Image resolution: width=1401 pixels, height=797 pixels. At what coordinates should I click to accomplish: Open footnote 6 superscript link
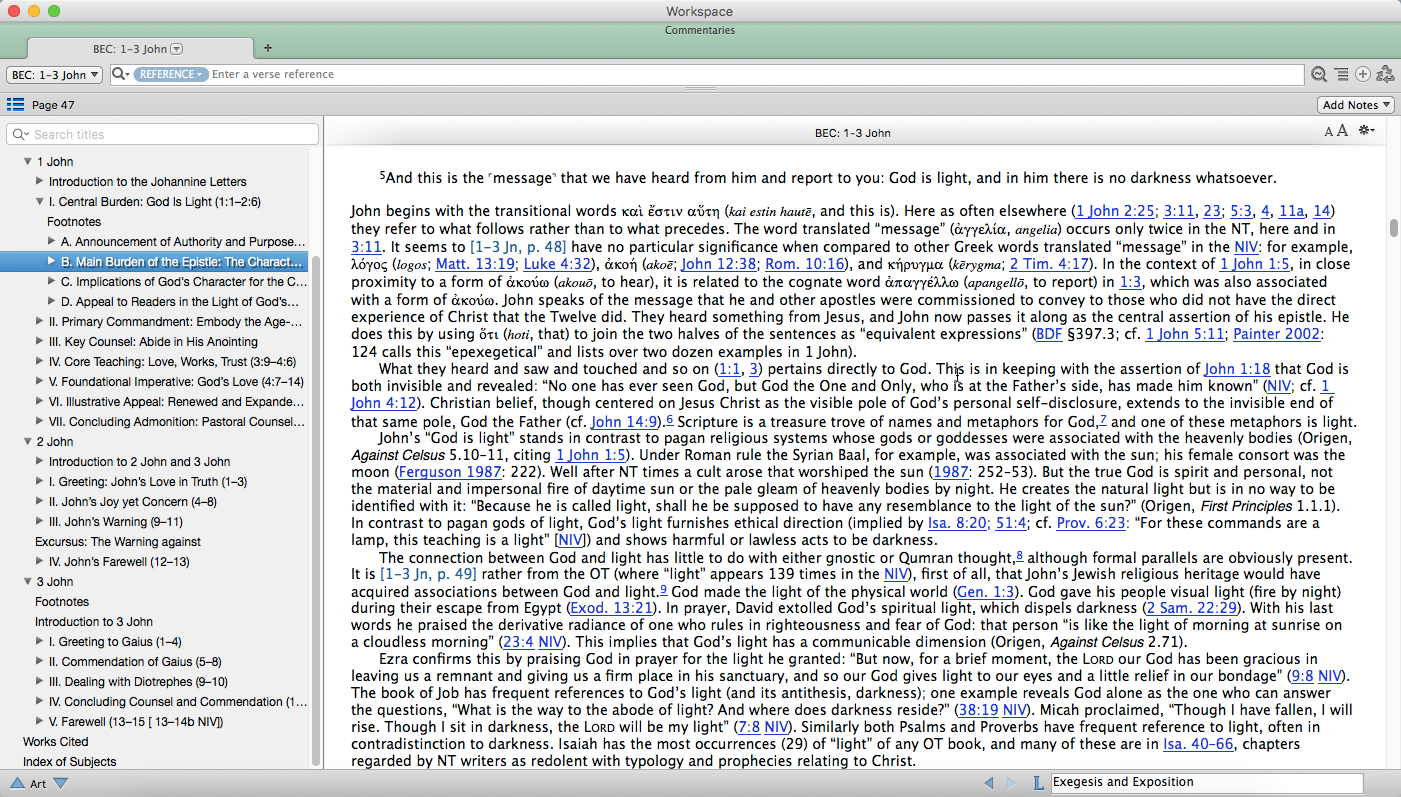669,419
